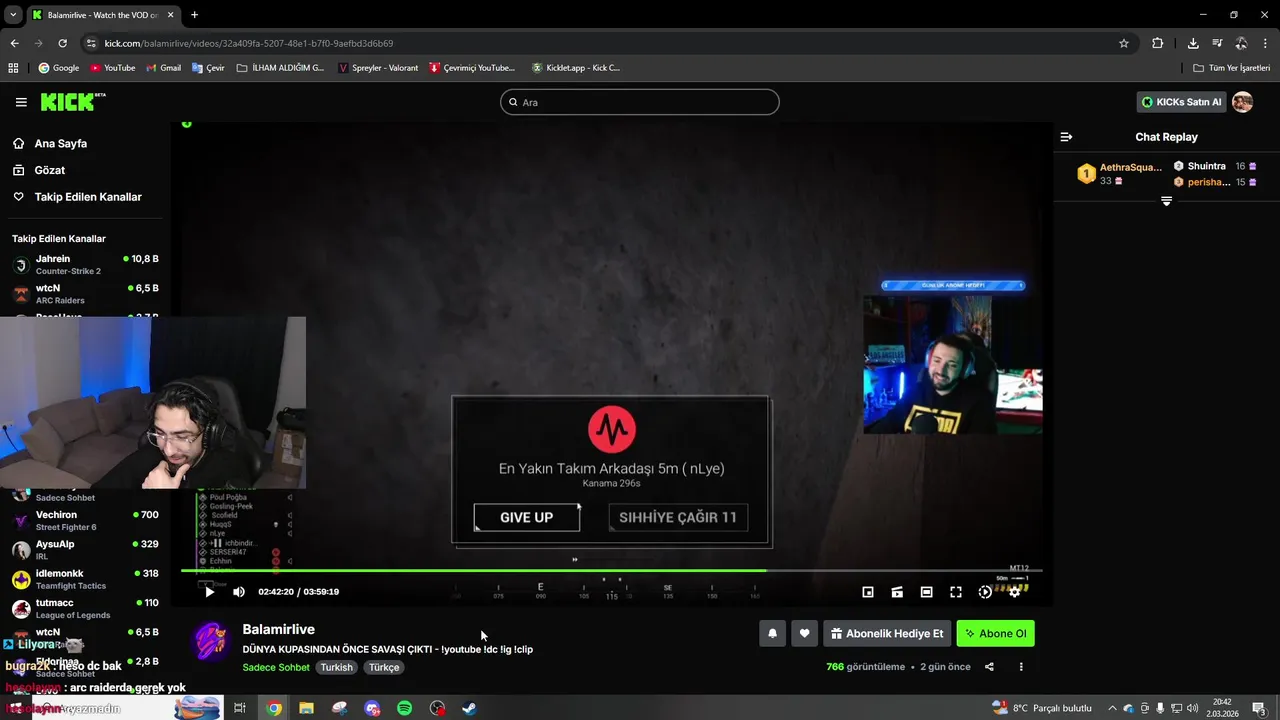Open wtcN ARC Raiders channel row

point(85,294)
